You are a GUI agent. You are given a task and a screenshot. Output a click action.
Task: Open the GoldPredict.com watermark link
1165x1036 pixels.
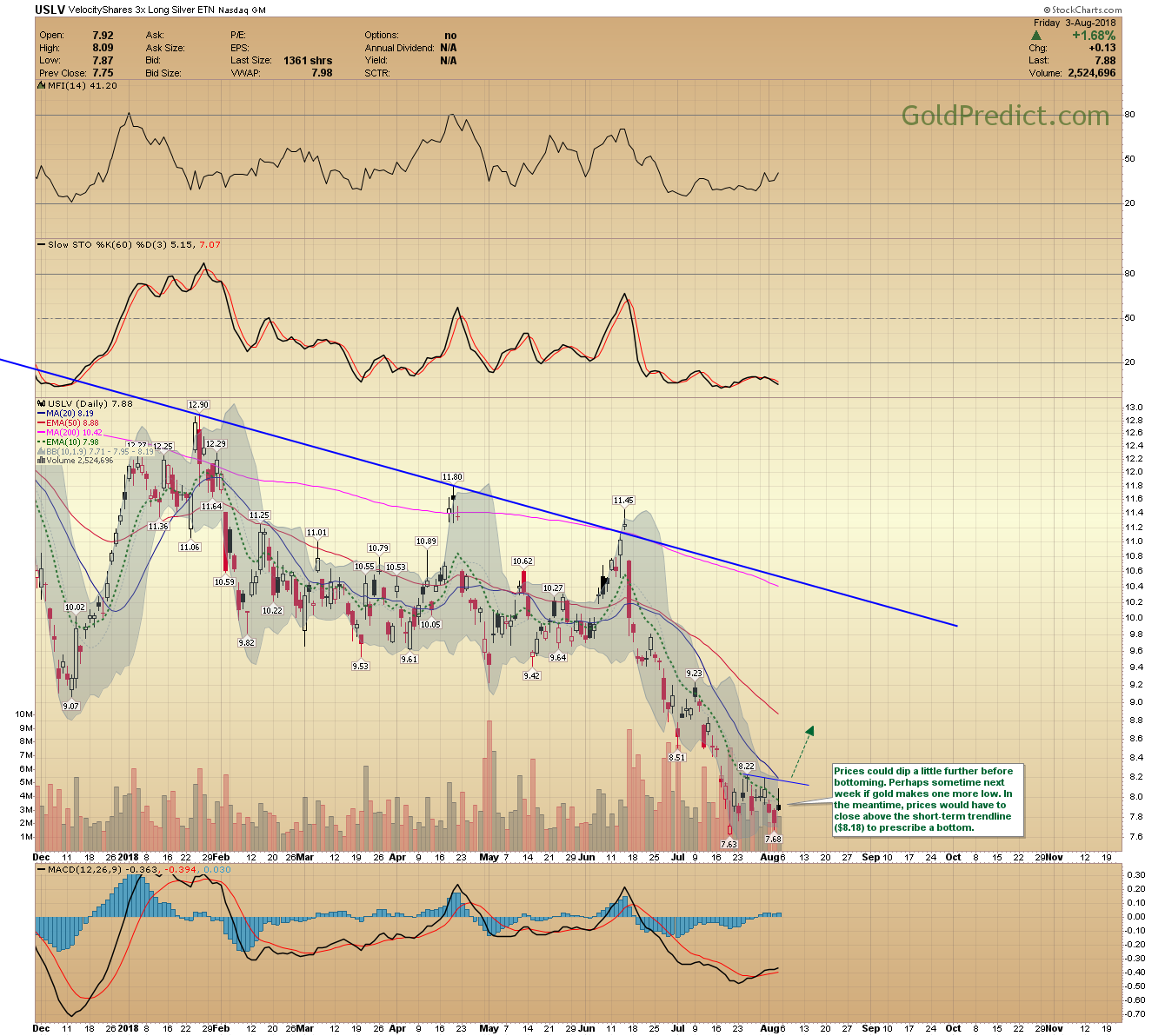tap(1005, 116)
